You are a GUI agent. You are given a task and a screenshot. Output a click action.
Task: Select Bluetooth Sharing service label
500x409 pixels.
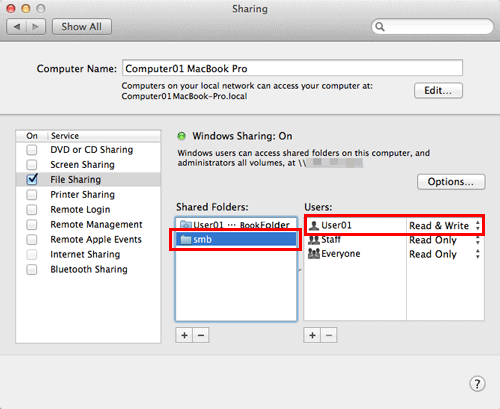click(x=89, y=269)
